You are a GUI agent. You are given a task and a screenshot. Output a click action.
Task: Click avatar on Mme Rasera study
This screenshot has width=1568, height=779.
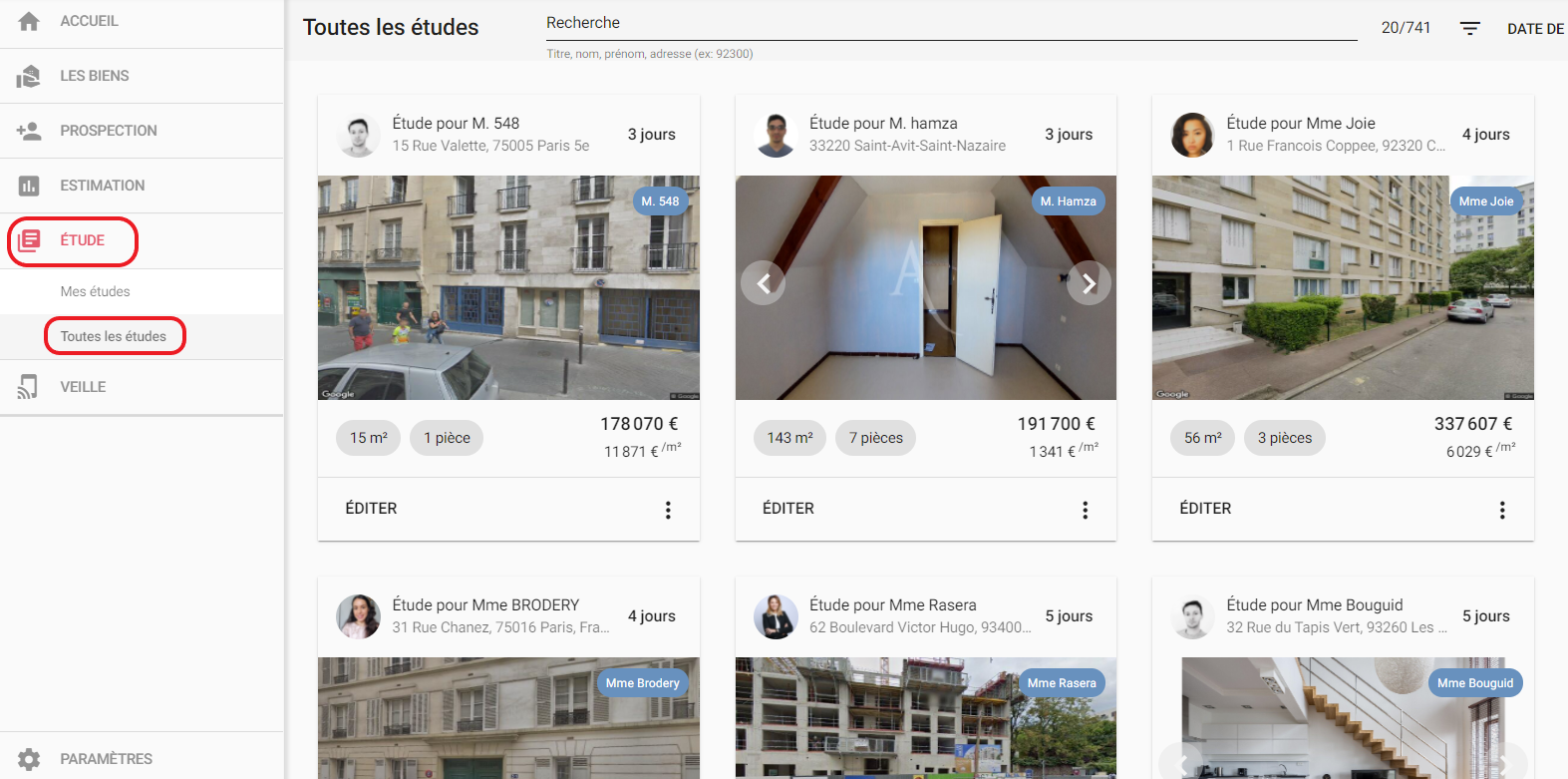[x=776, y=616]
